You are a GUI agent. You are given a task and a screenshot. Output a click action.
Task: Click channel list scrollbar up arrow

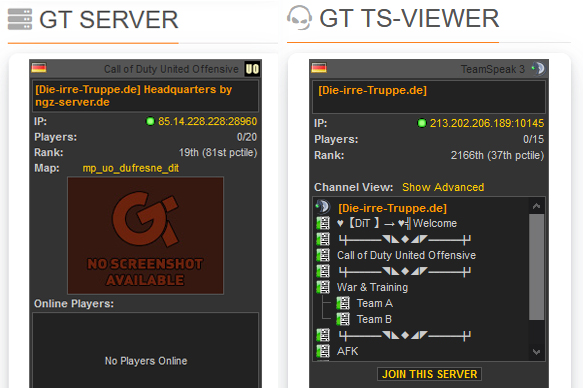(x=536, y=206)
